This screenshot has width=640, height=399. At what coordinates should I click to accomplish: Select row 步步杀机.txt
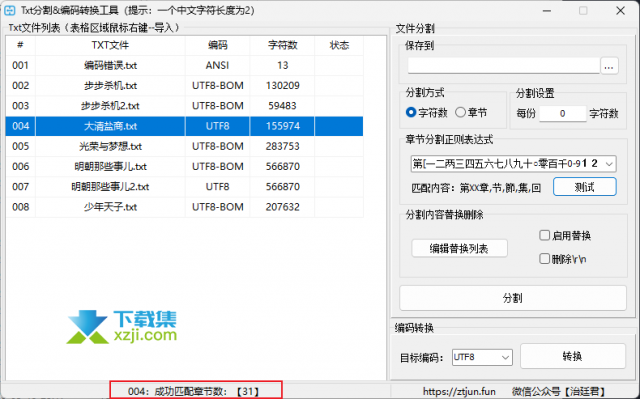tap(184, 86)
